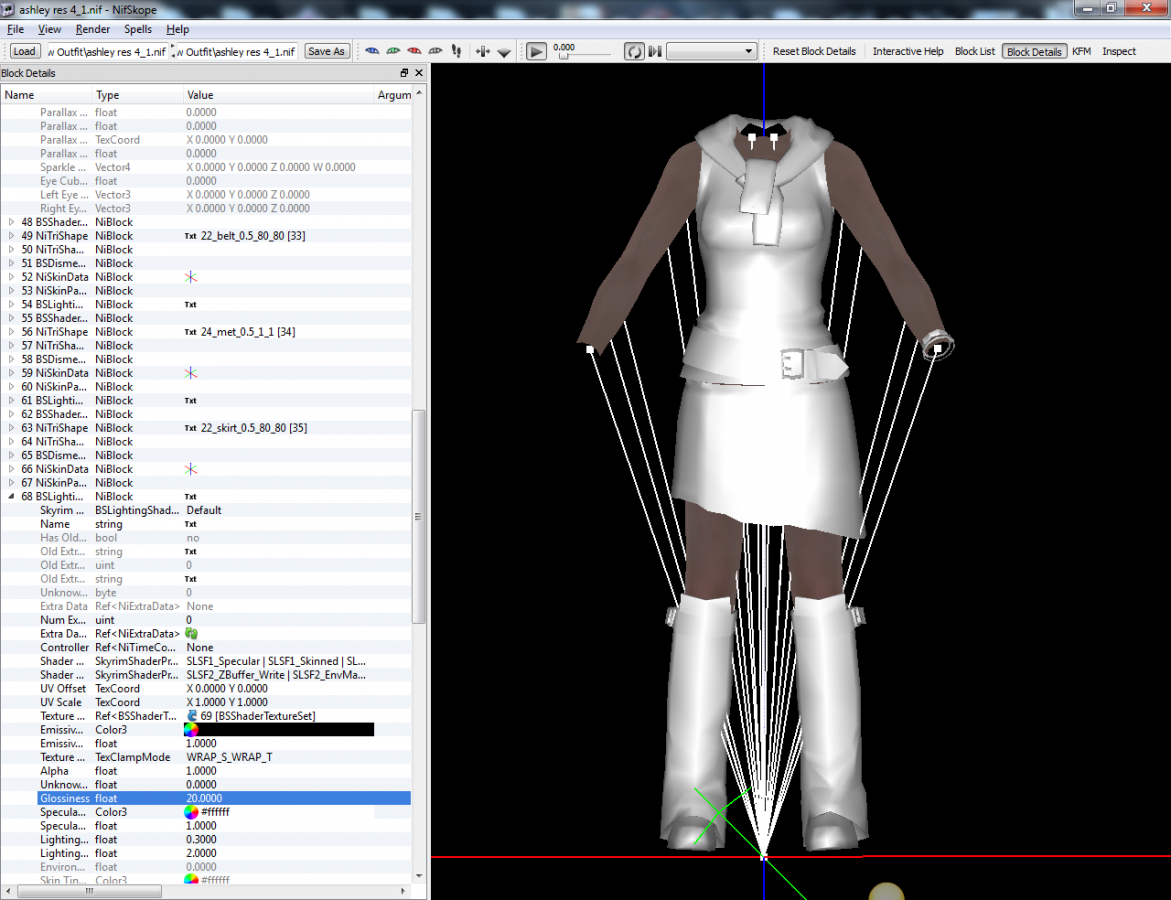Viewport: 1171px width, 900px height.
Task: Click the red eye view icon
Action: click(x=414, y=51)
